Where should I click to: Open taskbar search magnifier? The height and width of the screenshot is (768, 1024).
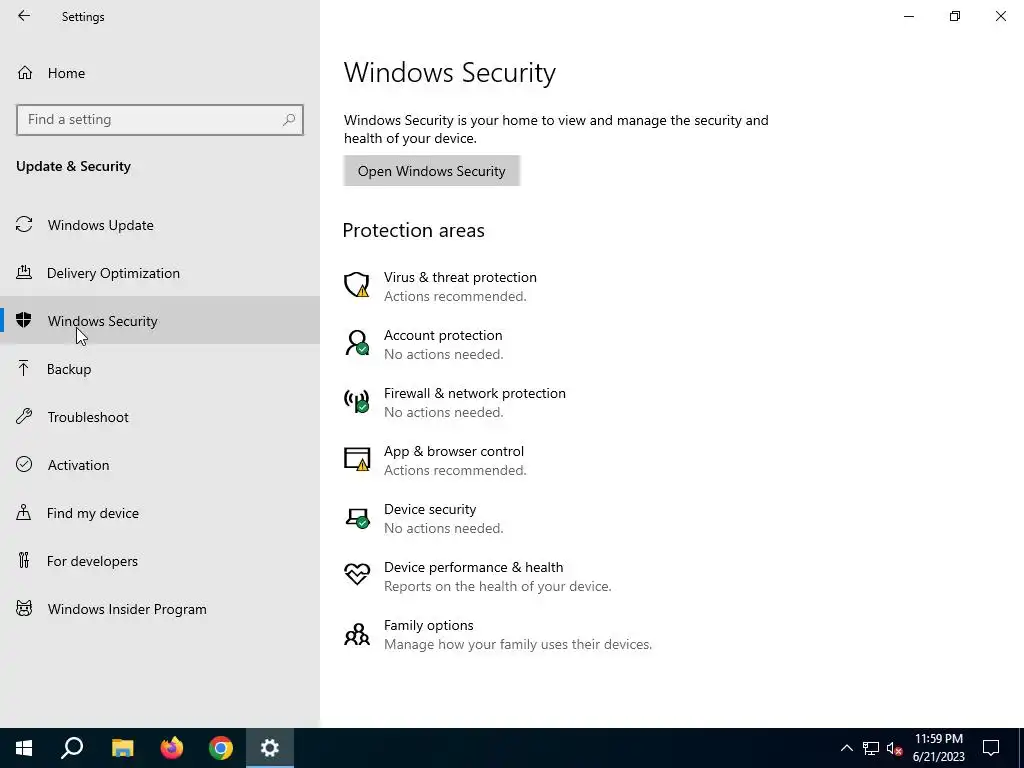pyautogui.click(x=72, y=748)
